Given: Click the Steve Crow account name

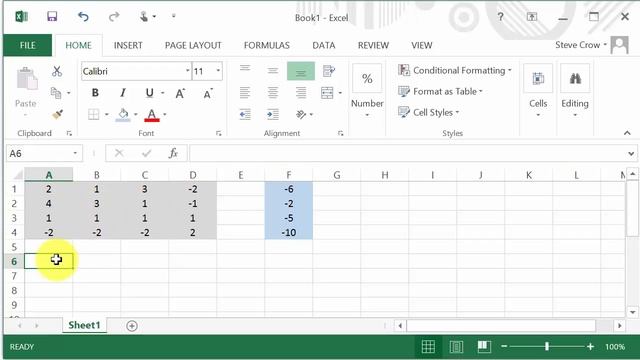Looking at the screenshot, I should pos(578,45).
